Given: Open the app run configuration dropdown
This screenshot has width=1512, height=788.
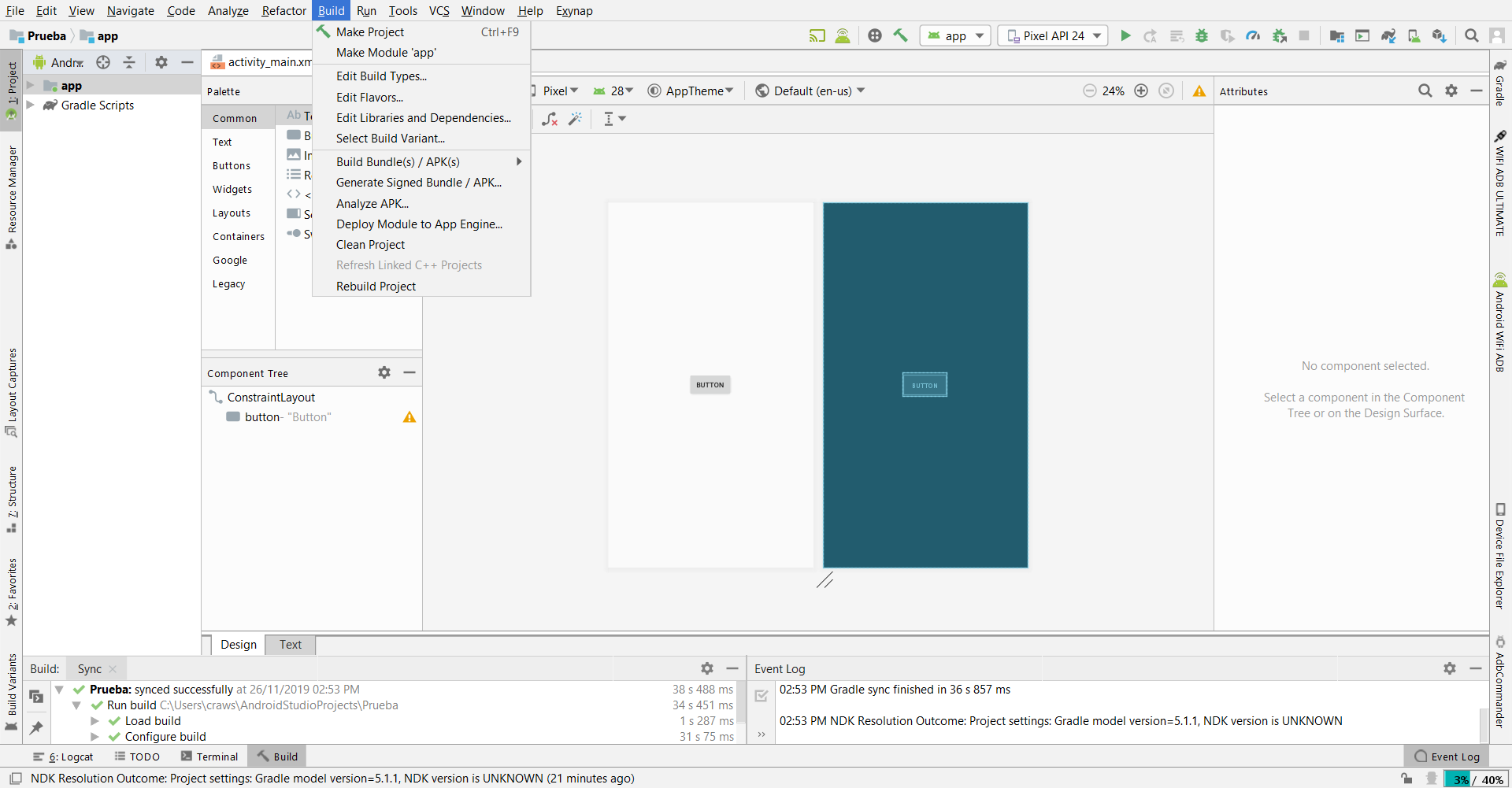Looking at the screenshot, I should [x=955, y=35].
